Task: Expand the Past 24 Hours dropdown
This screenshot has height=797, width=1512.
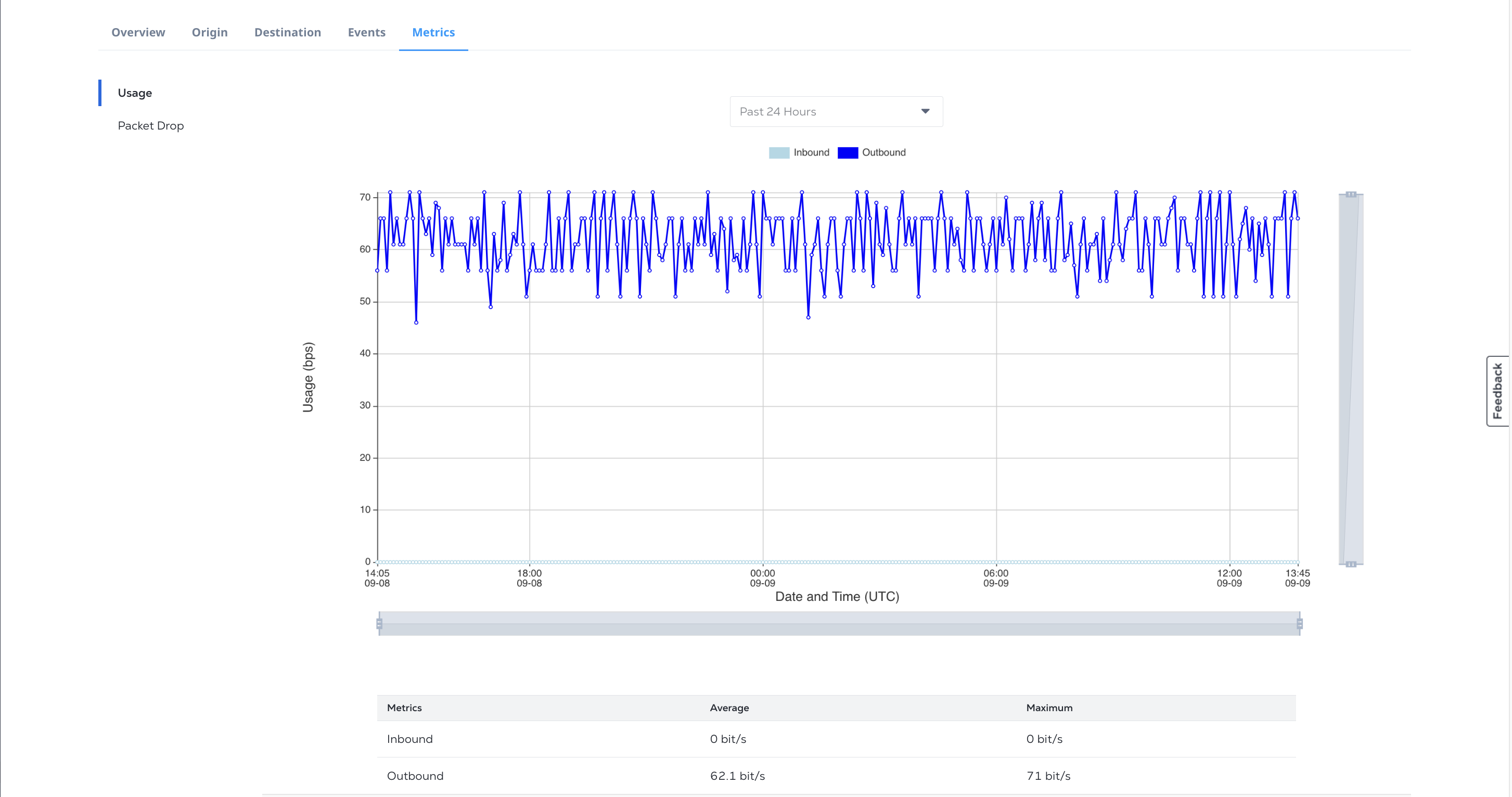Action: tap(836, 111)
